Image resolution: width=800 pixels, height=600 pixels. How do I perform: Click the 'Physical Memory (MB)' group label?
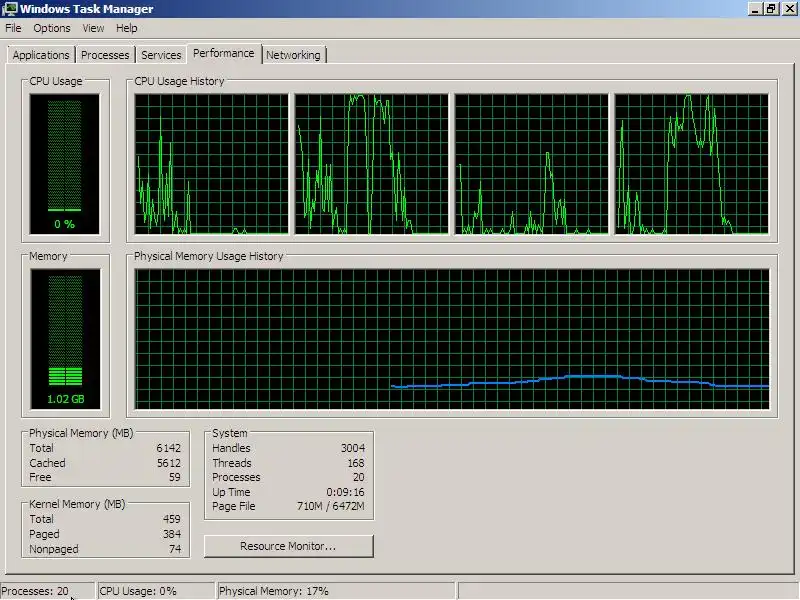tap(81, 433)
